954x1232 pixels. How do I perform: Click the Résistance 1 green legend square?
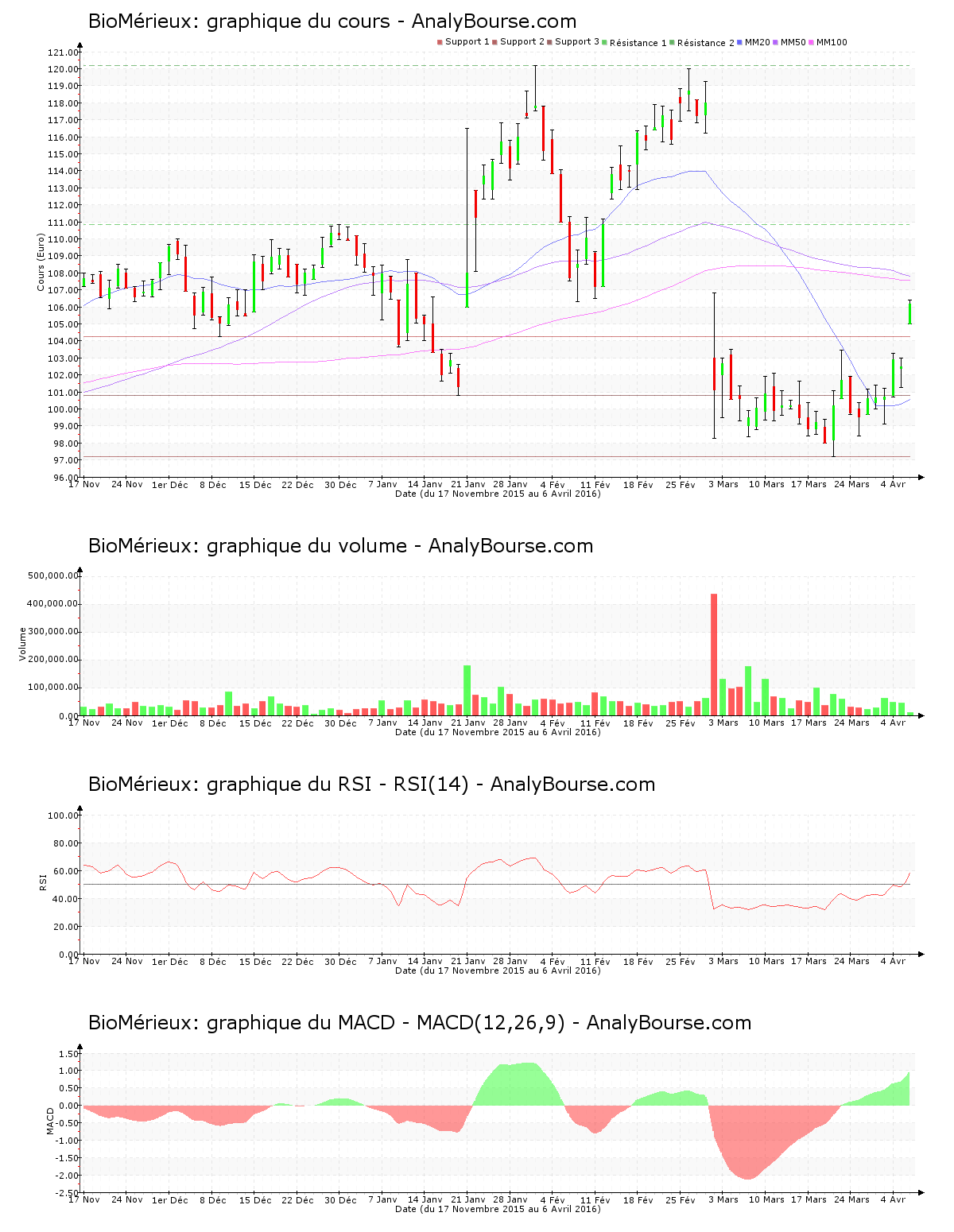click(x=605, y=42)
